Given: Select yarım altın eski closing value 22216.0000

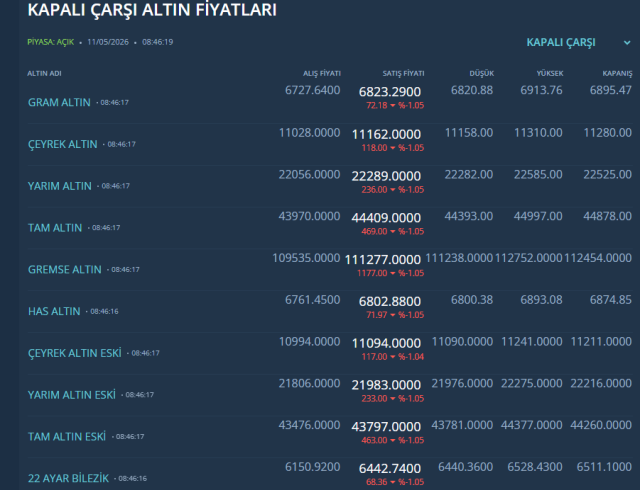Looking at the screenshot, I should click(x=601, y=383).
